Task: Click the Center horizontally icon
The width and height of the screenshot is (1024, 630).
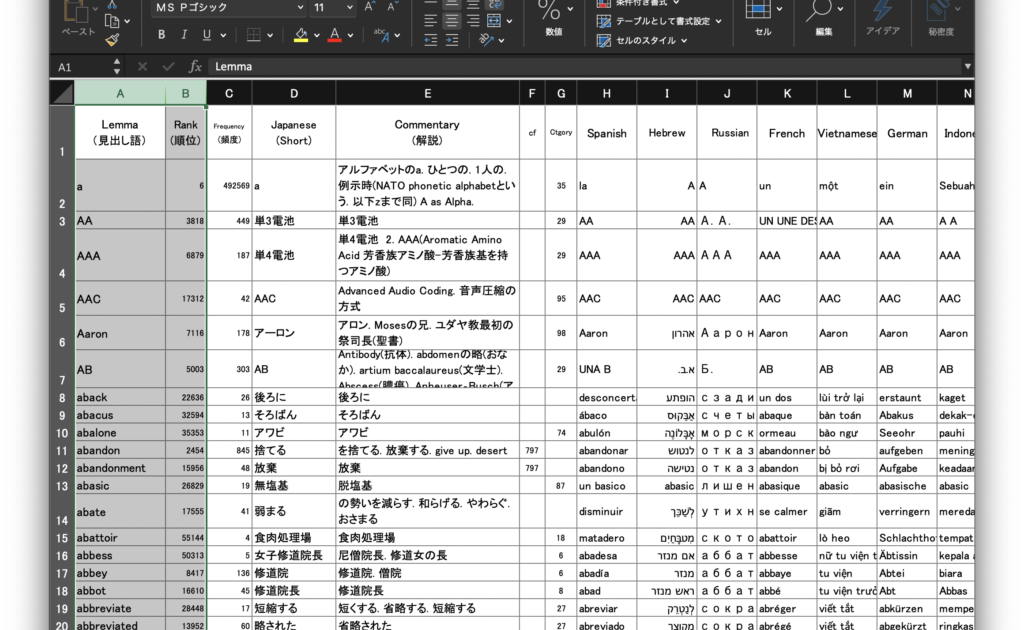Action: pos(451,22)
